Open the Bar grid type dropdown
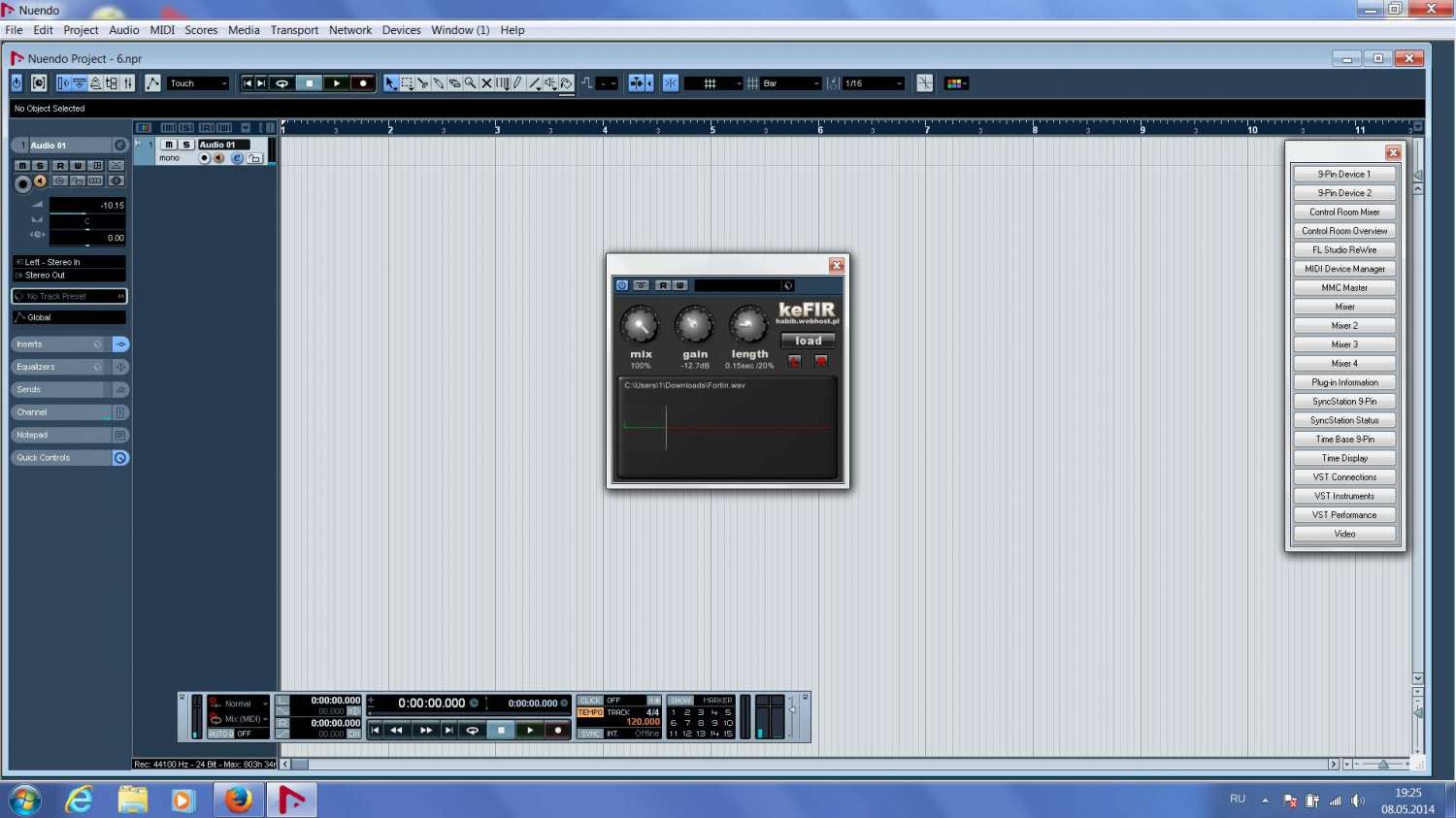1456x818 pixels. point(791,83)
